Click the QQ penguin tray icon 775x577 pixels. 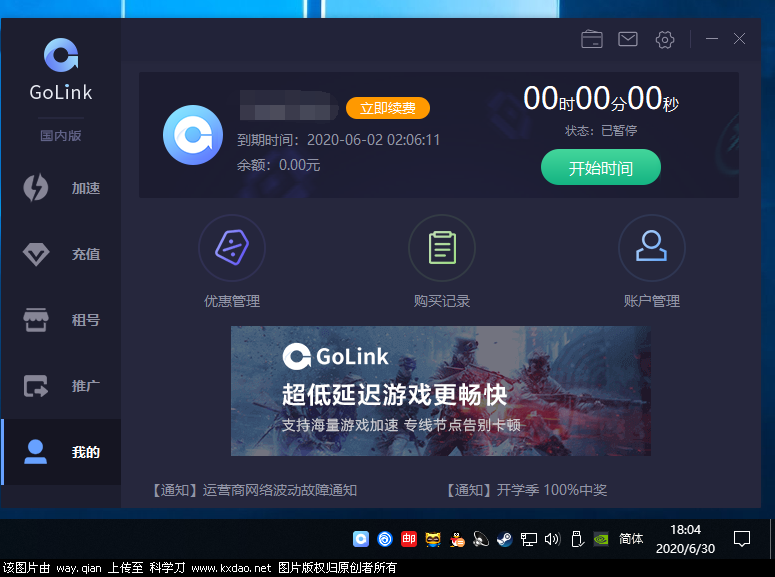[x=457, y=539]
